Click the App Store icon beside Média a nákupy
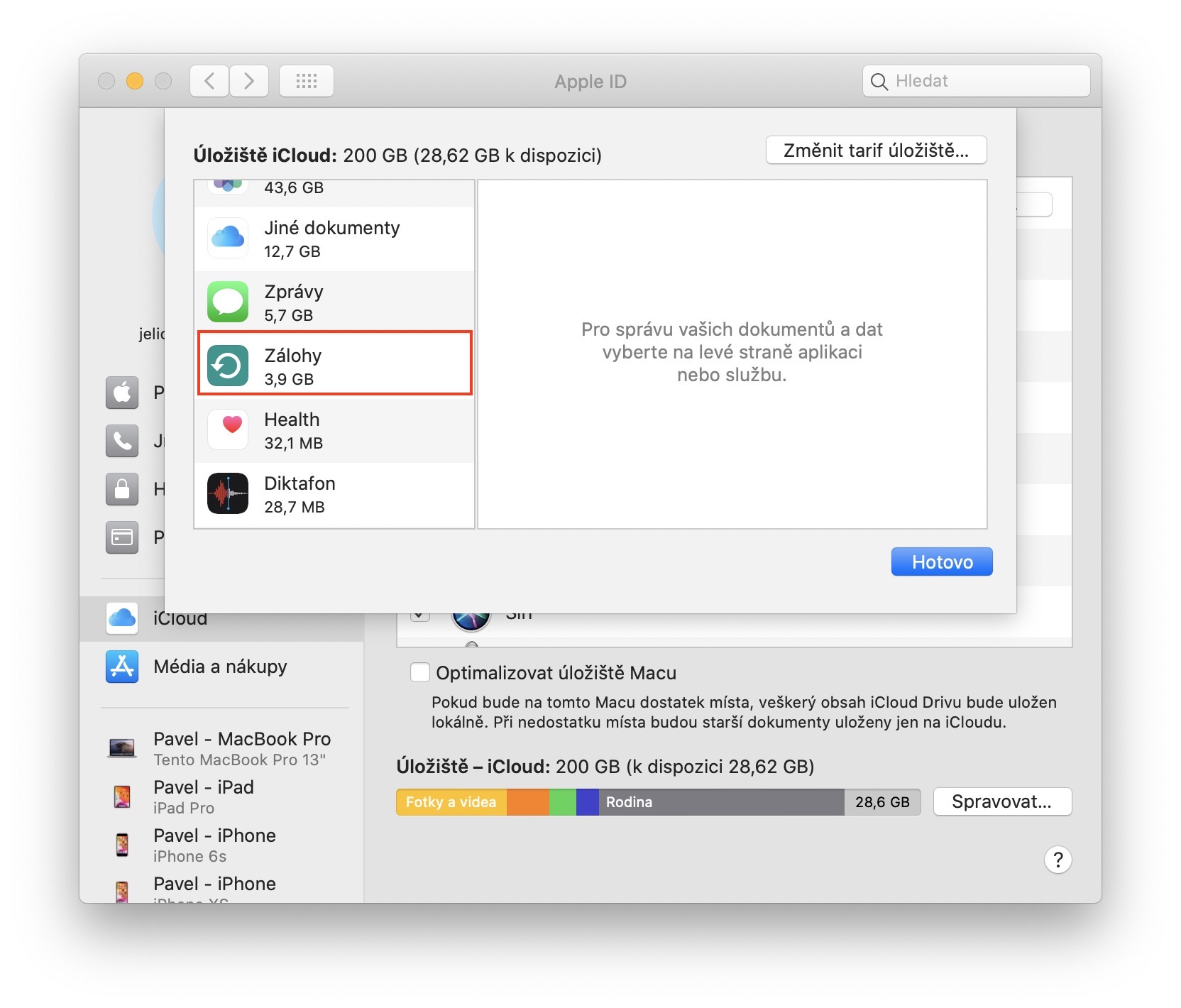This screenshot has height=1008, width=1181. pyautogui.click(x=122, y=667)
